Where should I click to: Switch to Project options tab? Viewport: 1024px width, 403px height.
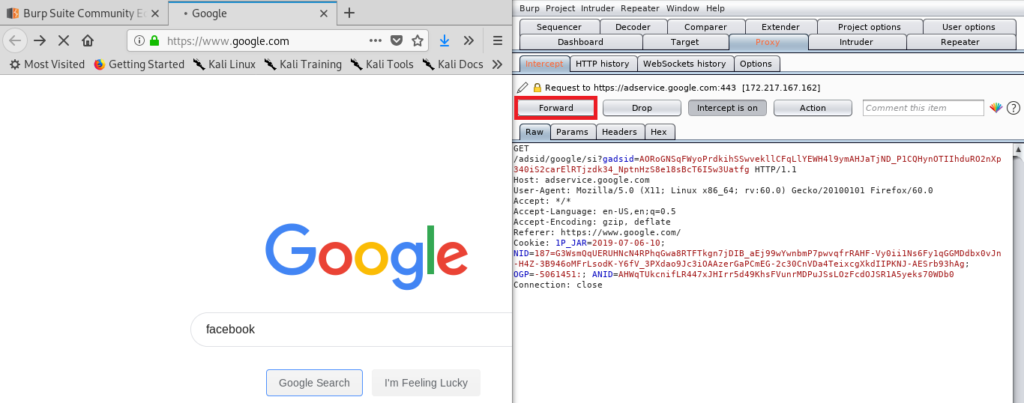[x=869, y=27]
